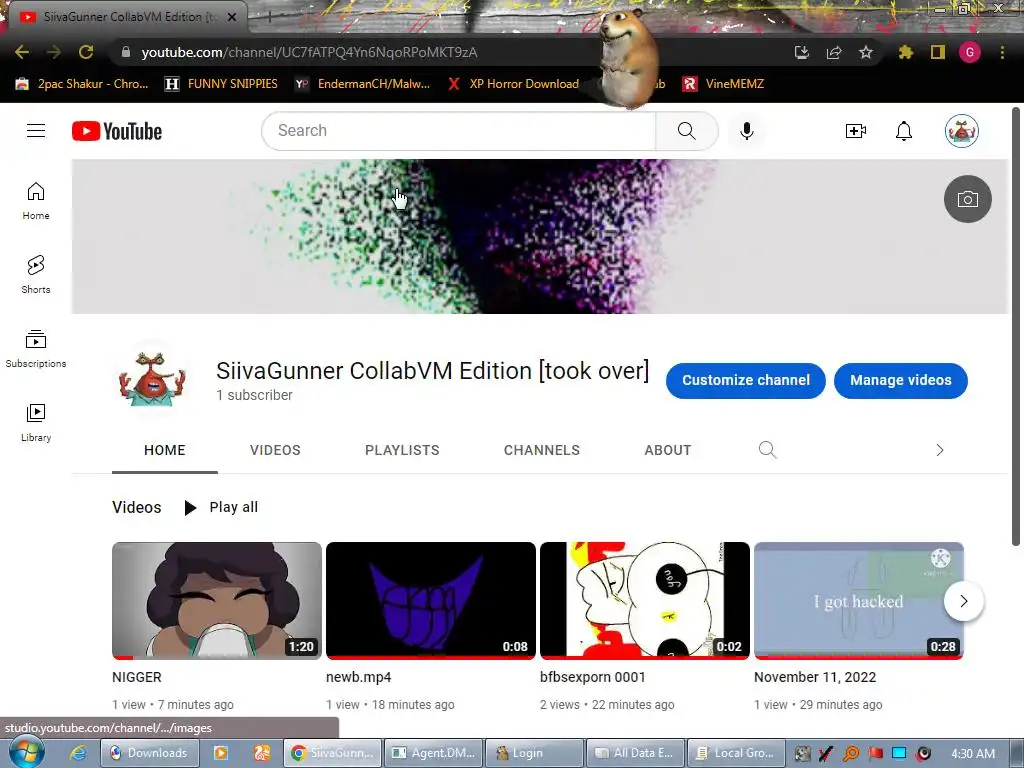The width and height of the screenshot is (1024, 768).
Task: Expand more tabs with the right chevron
Action: click(x=940, y=450)
